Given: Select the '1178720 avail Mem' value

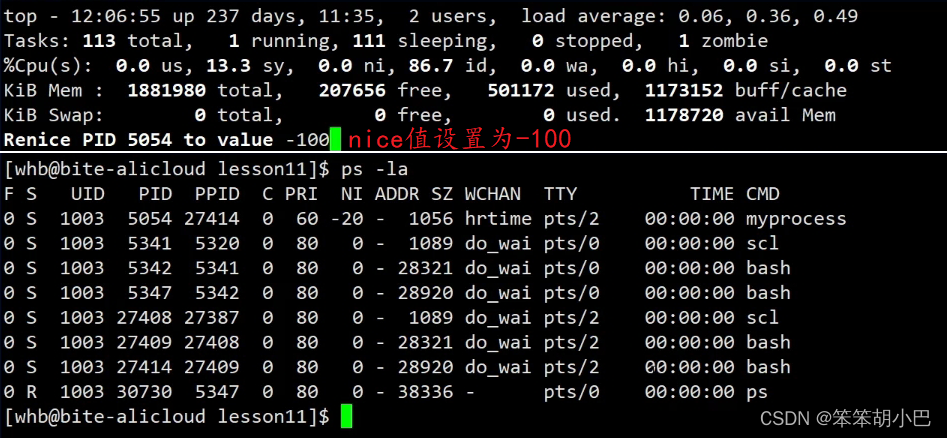Looking at the screenshot, I should click(x=740, y=115).
